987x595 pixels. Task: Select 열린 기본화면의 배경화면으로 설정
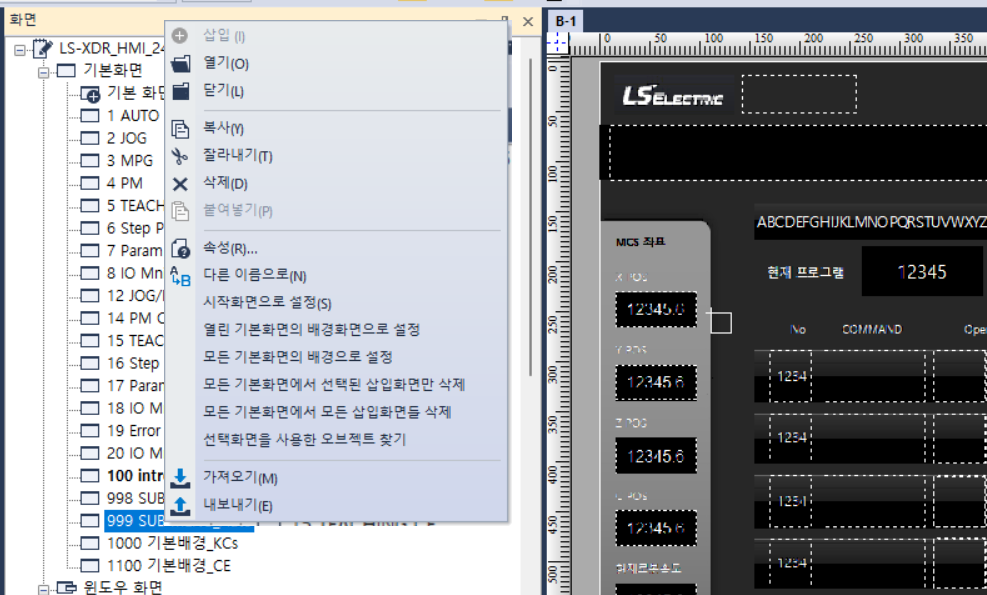pyautogui.click(x=312, y=330)
